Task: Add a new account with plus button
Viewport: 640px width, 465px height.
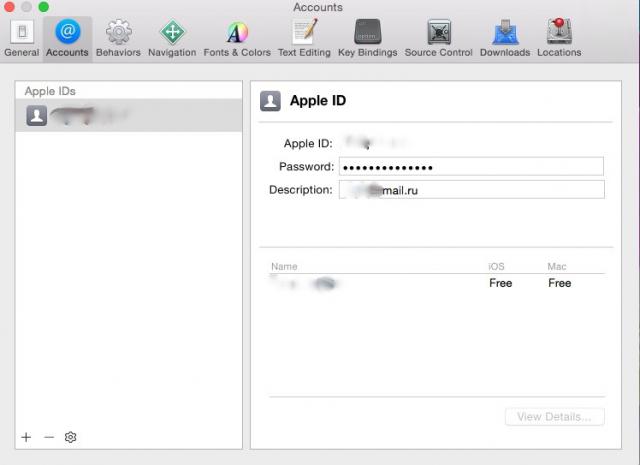Action: (x=26, y=437)
